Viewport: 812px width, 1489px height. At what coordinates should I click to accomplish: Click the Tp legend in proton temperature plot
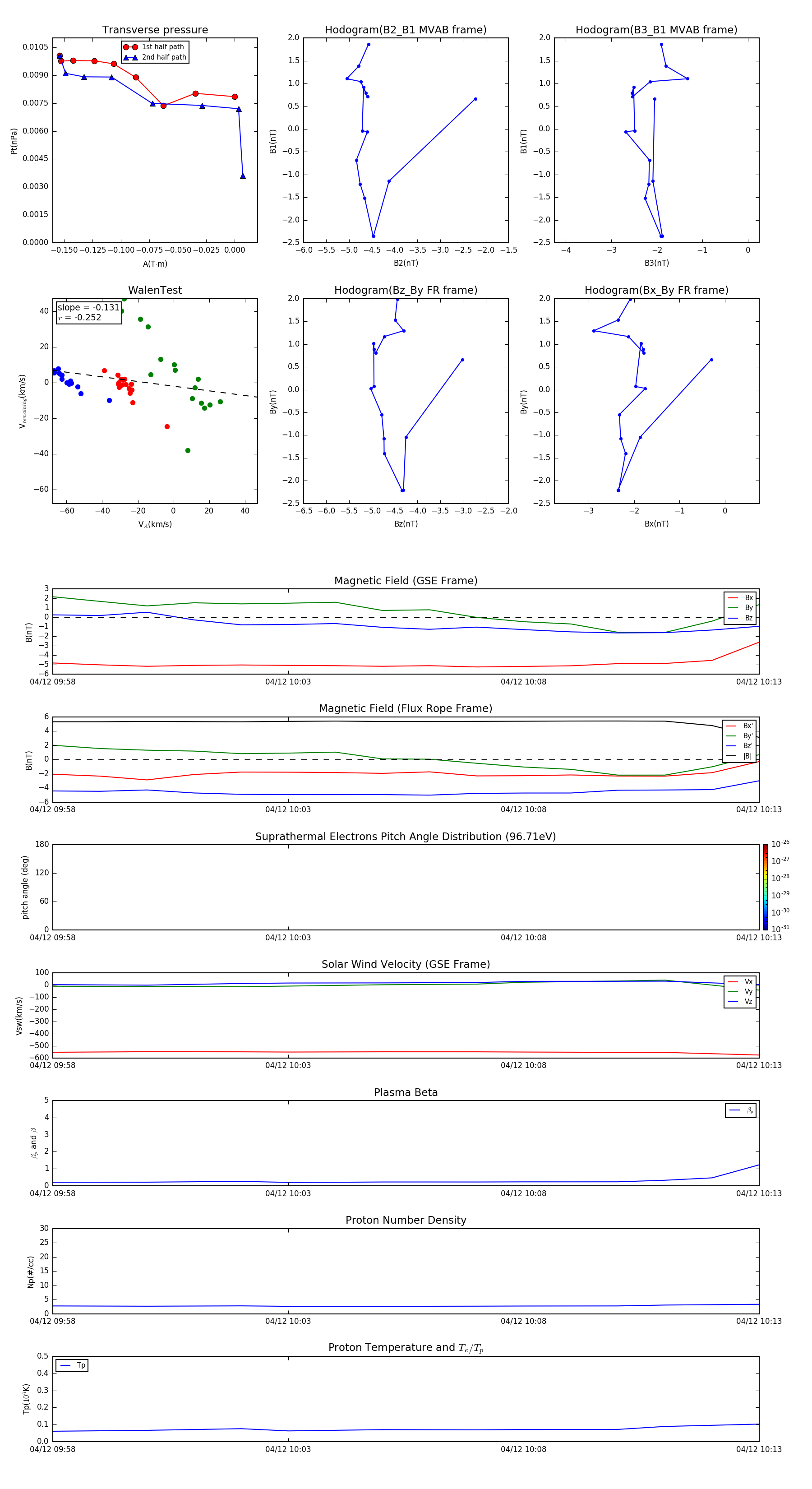(72, 1365)
